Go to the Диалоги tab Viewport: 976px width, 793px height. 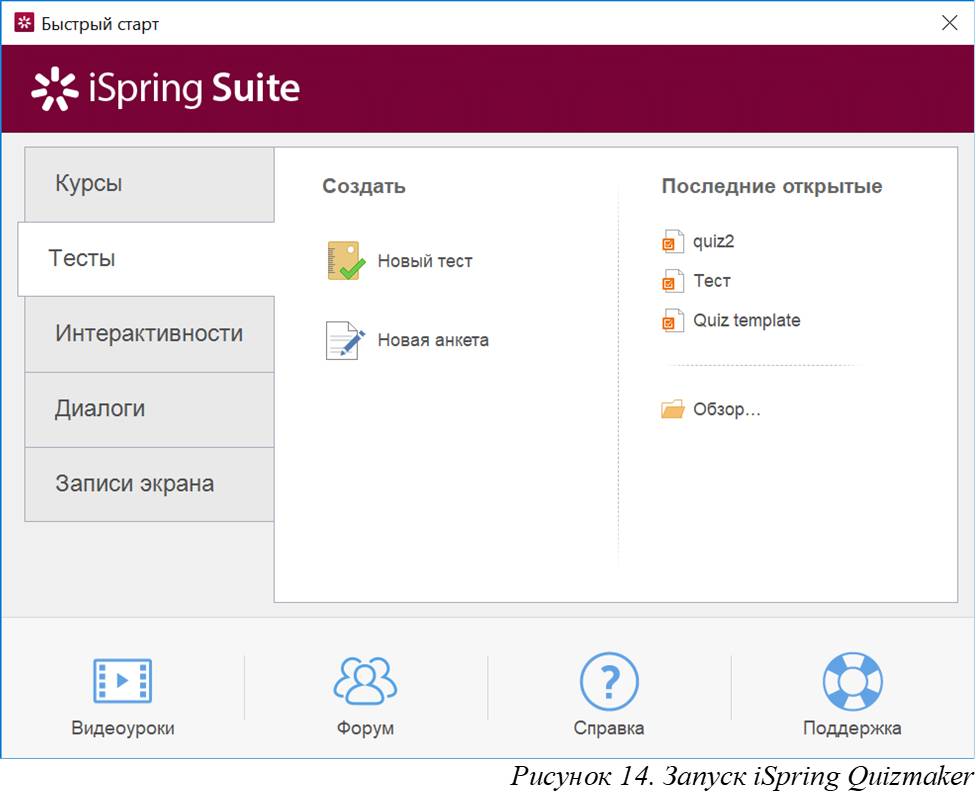point(148,409)
